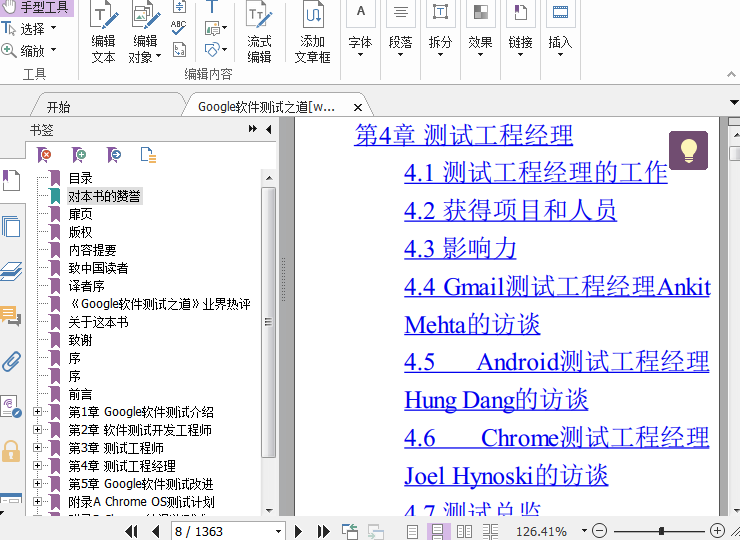Screen dimensions: 740x540
Task: Open the Attachments paperclip panel
Action: [11, 361]
